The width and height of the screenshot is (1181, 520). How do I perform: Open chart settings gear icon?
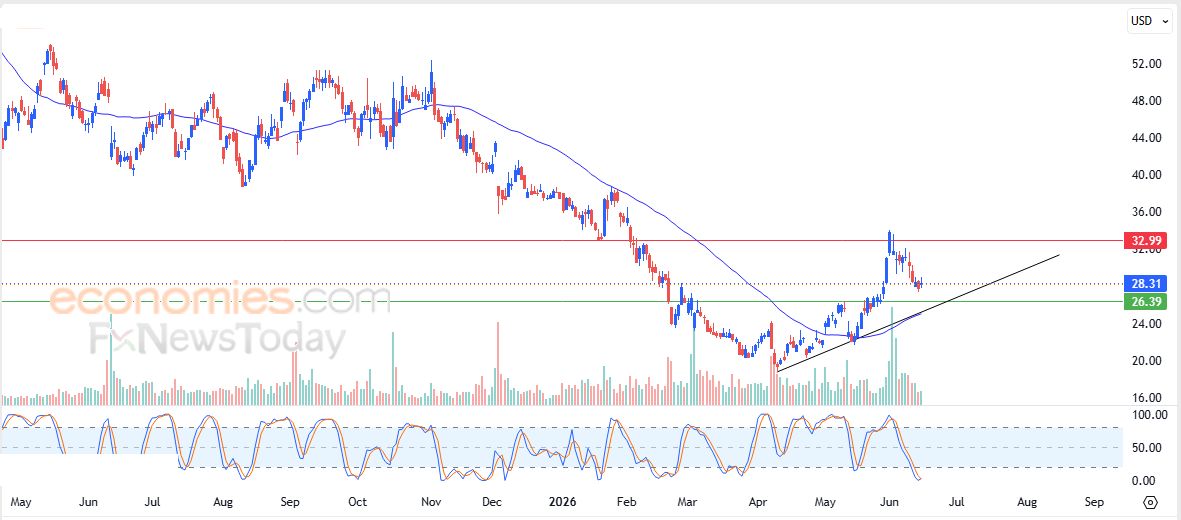(1149, 502)
